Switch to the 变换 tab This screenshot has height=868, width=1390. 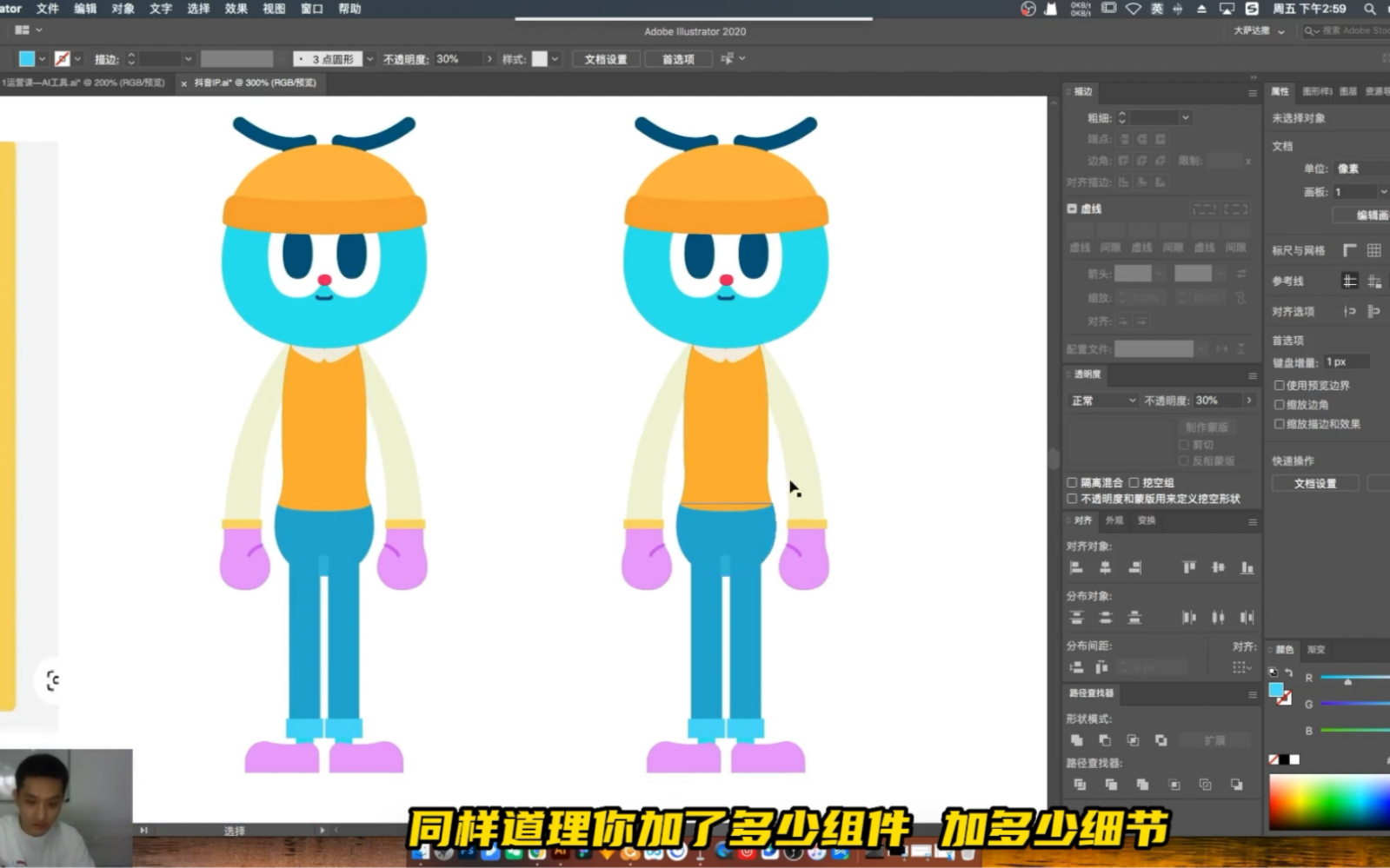click(1147, 520)
